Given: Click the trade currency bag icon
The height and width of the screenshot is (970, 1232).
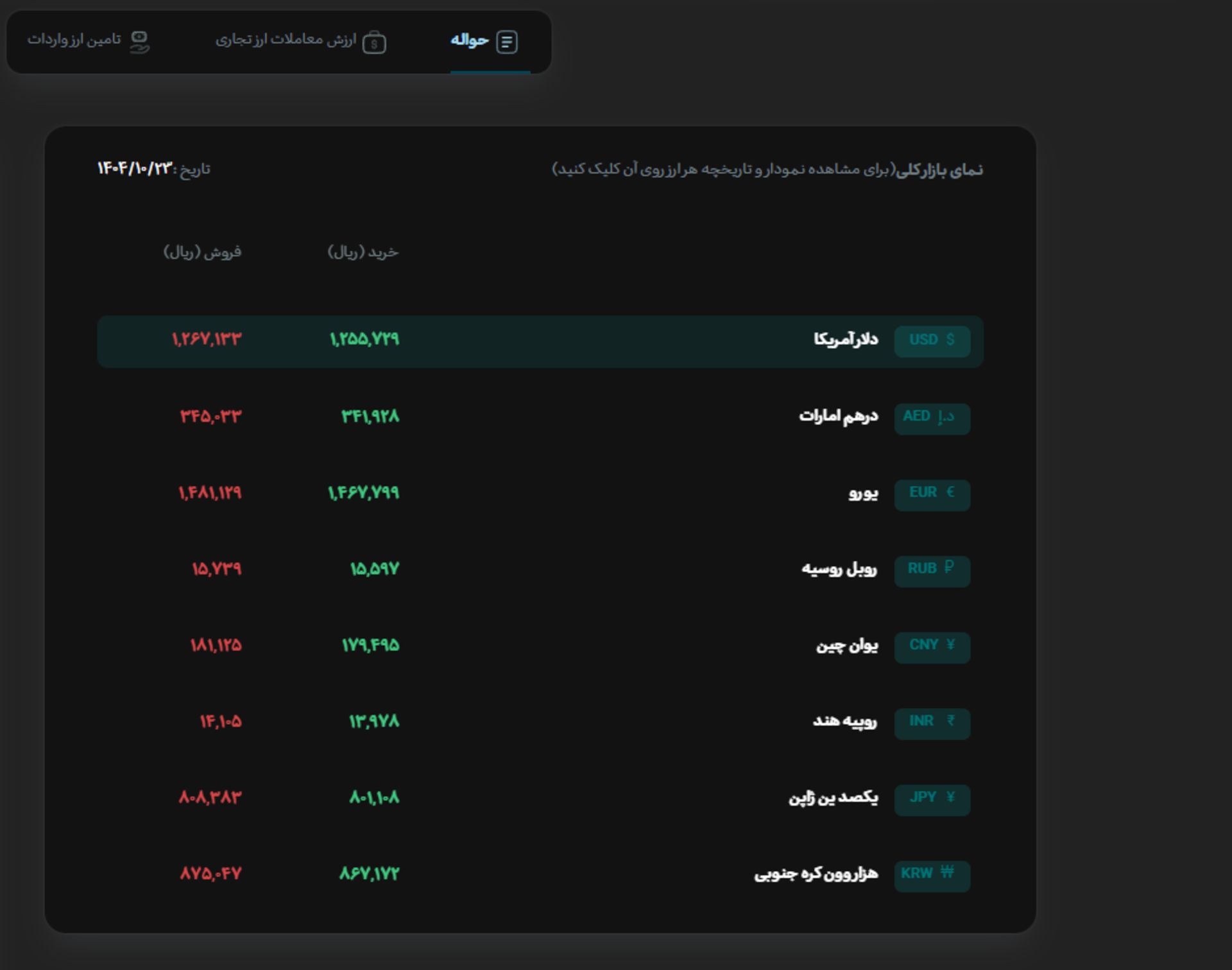Looking at the screenshot, I should 373,42.
